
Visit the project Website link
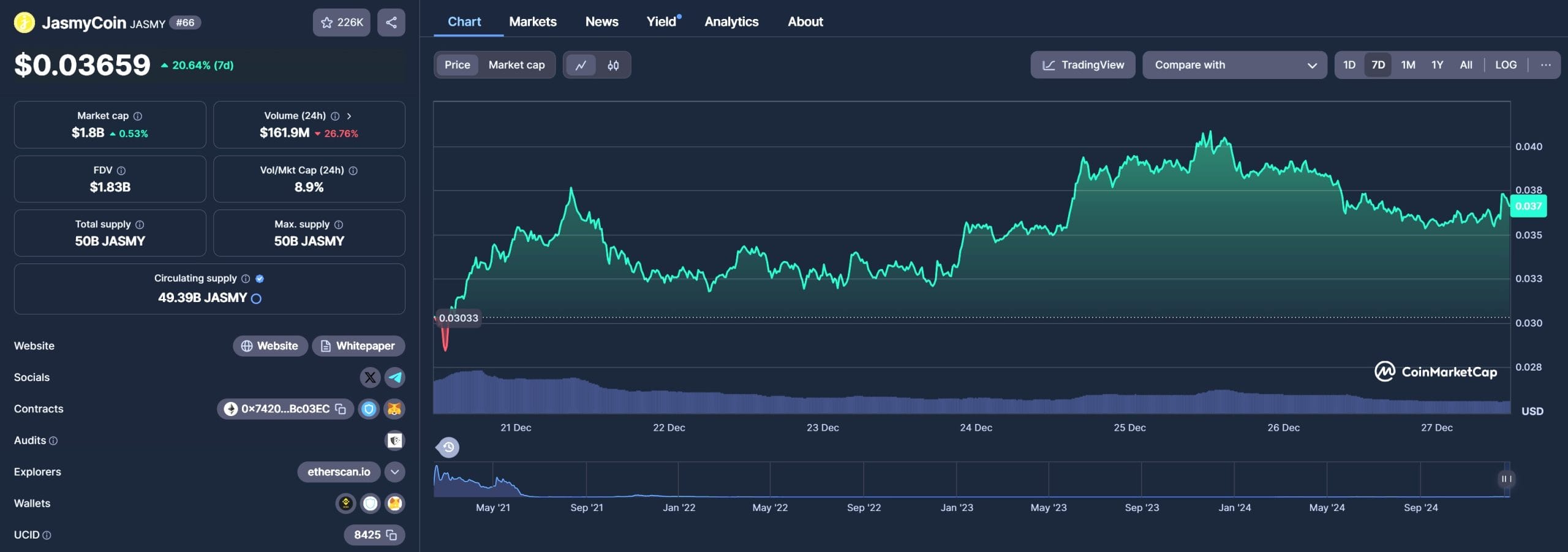click(x=270, y=346)
